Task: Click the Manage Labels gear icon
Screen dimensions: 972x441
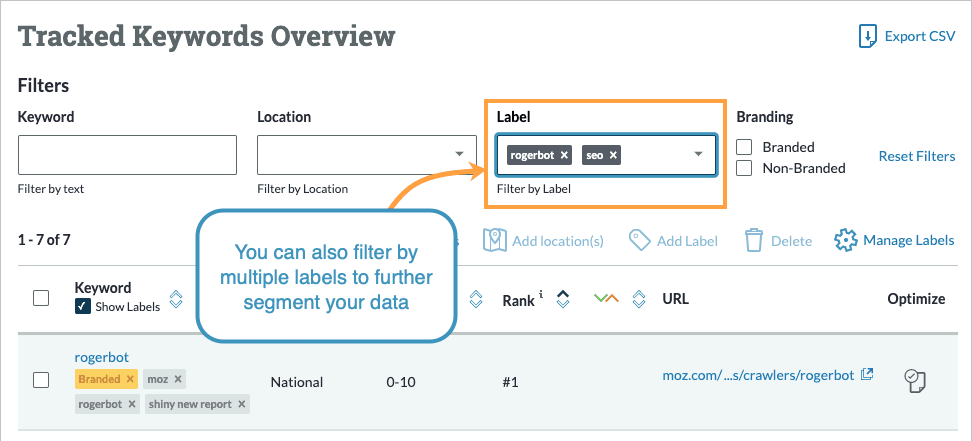Action: (x=846, y=240)
